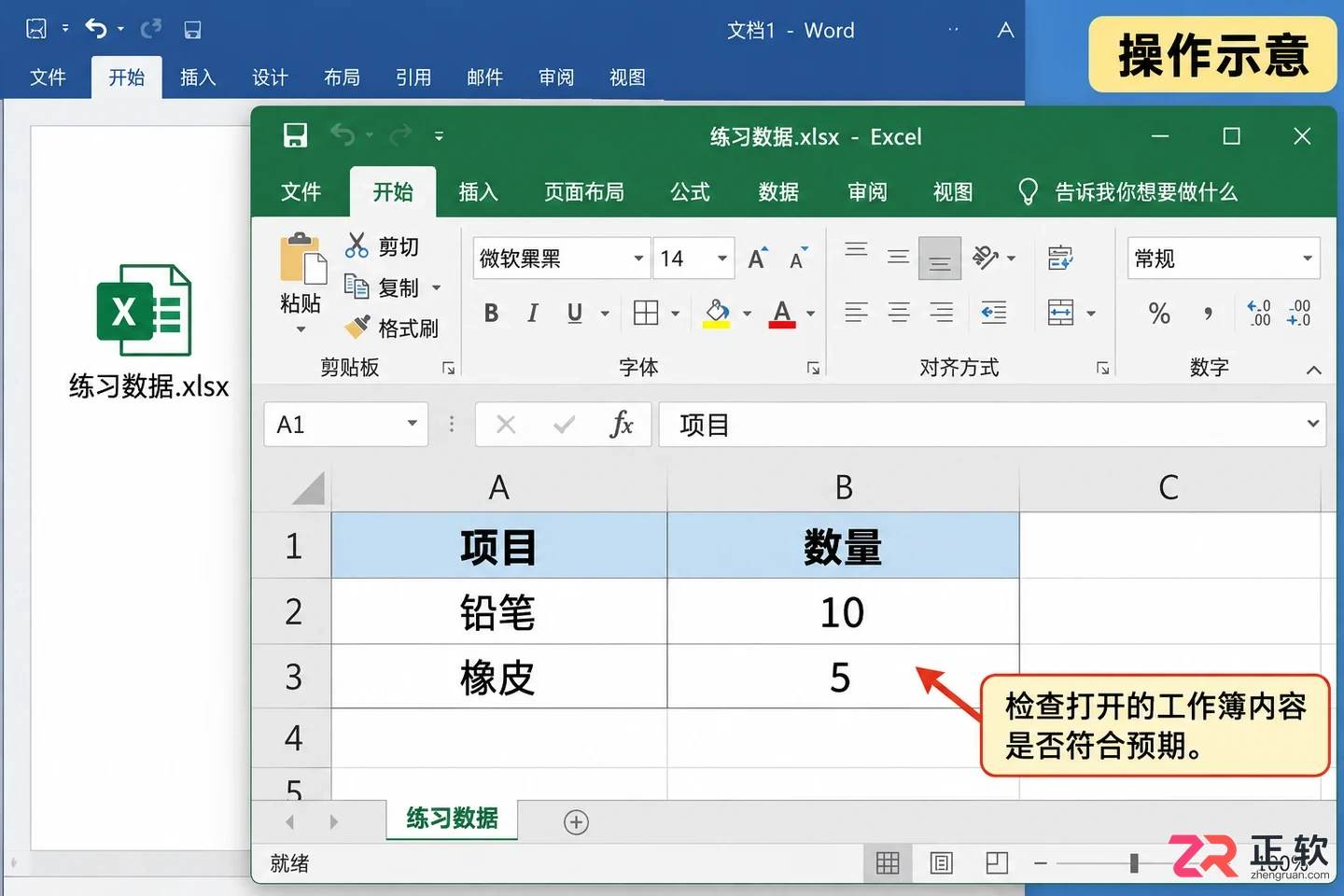Open the font name dropdown
Viewport: 1344px width, 896px height.
(638, 259)
